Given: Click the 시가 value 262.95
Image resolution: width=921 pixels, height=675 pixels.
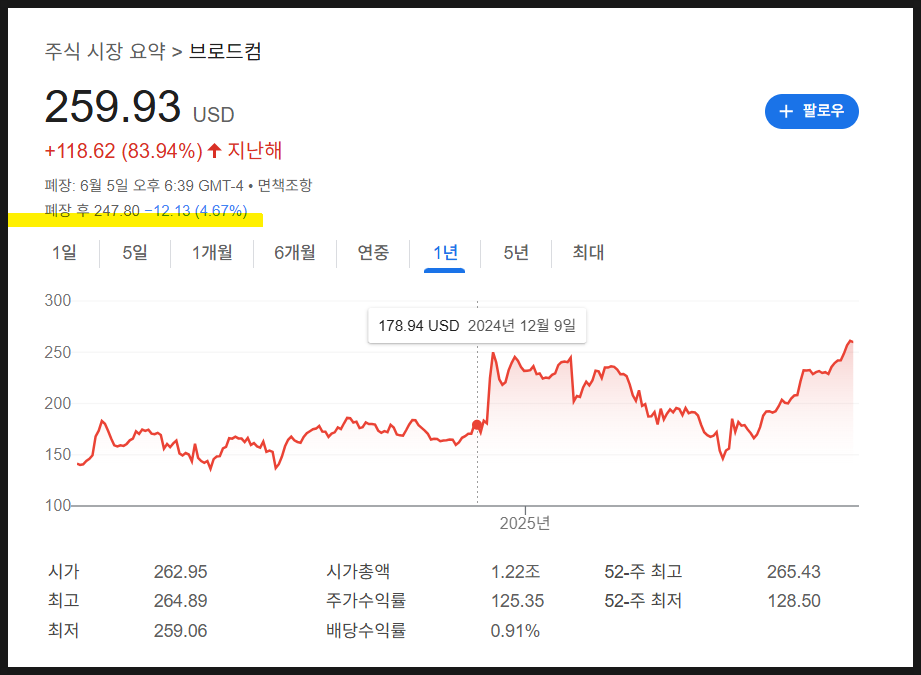Looking at the screenshot, I should click(180, 572).
